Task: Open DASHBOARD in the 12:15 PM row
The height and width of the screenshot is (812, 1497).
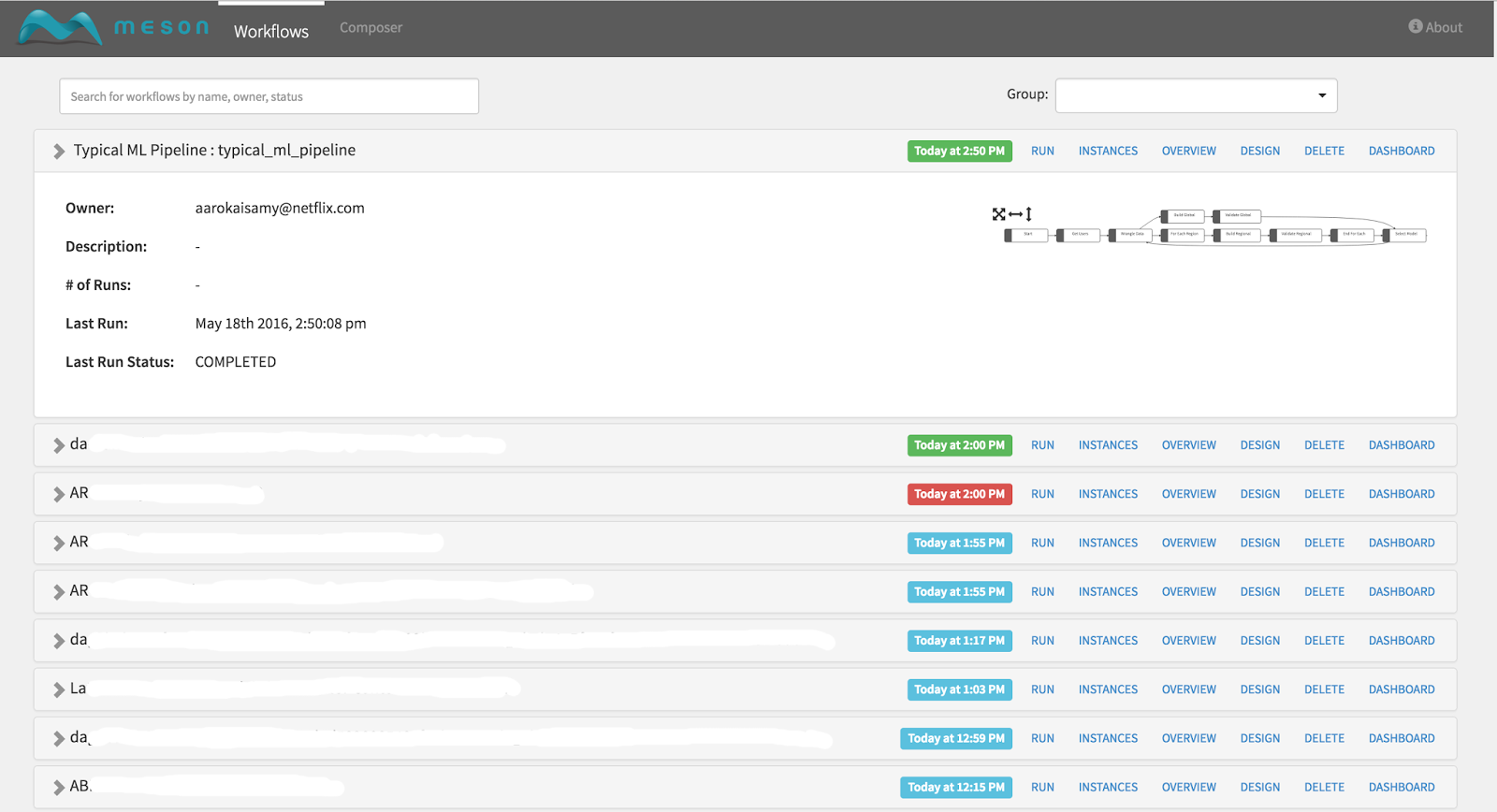Action: pos(1402,787)
